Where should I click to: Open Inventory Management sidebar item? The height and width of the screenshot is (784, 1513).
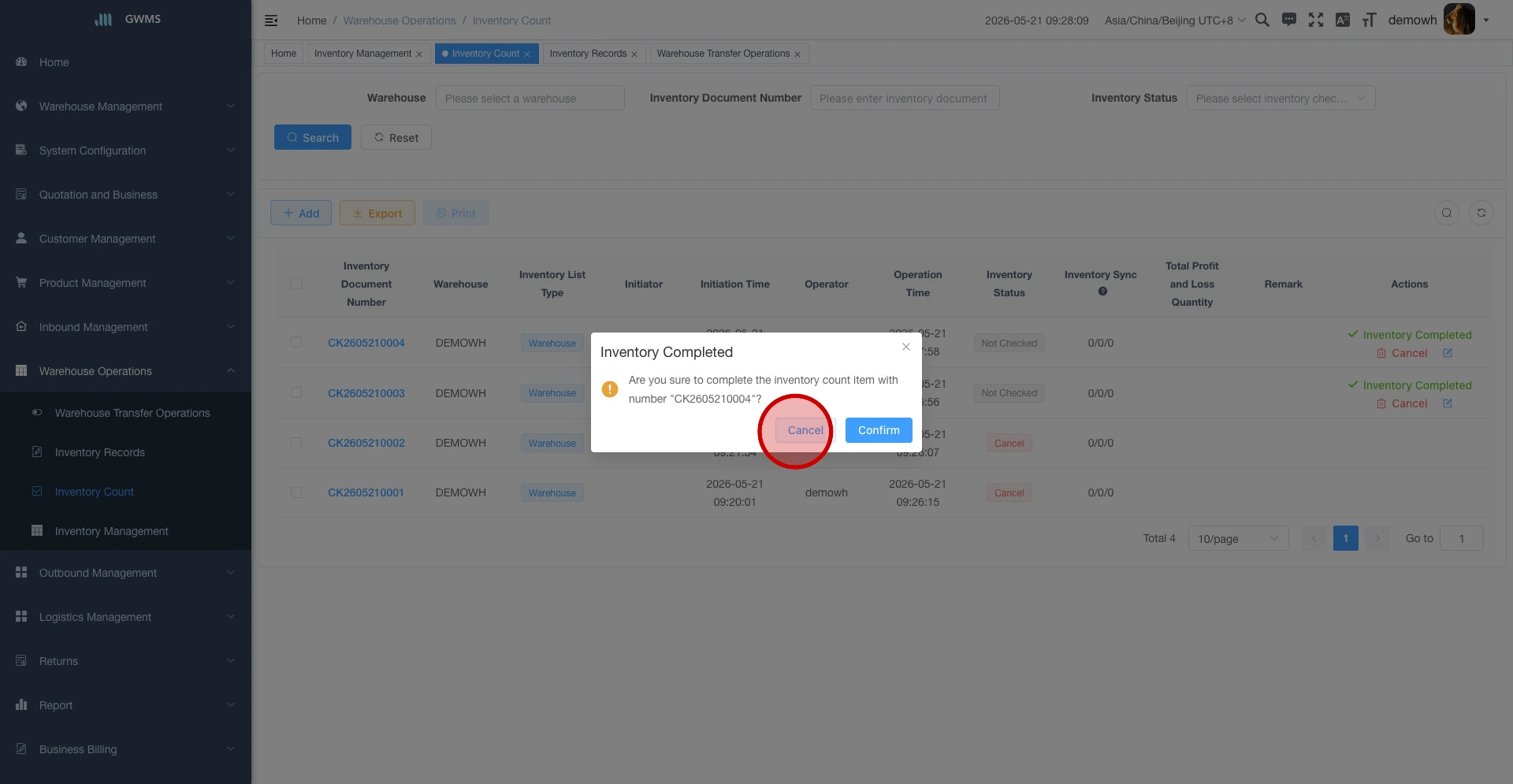click(126, 531)
